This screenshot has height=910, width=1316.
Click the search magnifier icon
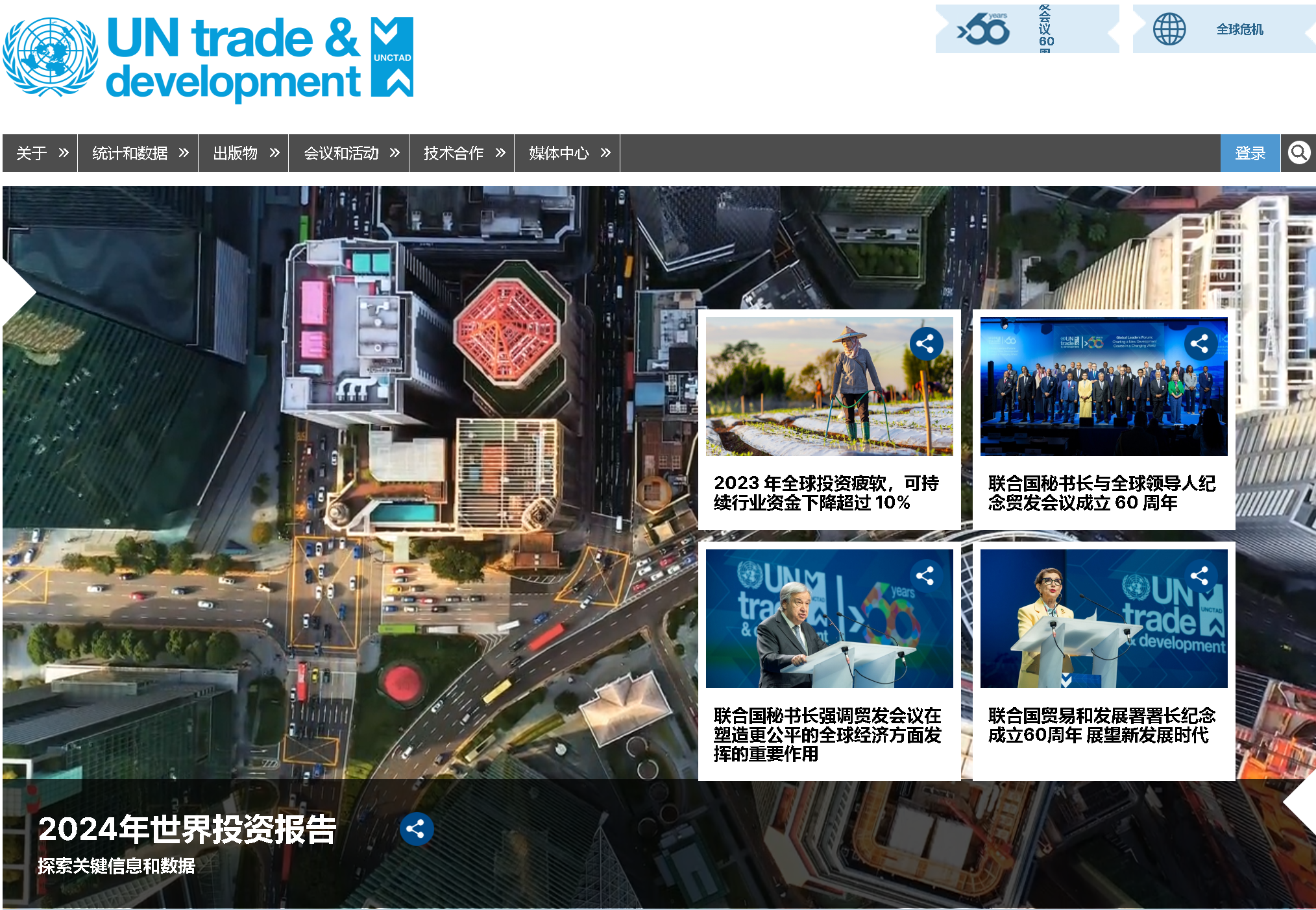(1298, 153)
